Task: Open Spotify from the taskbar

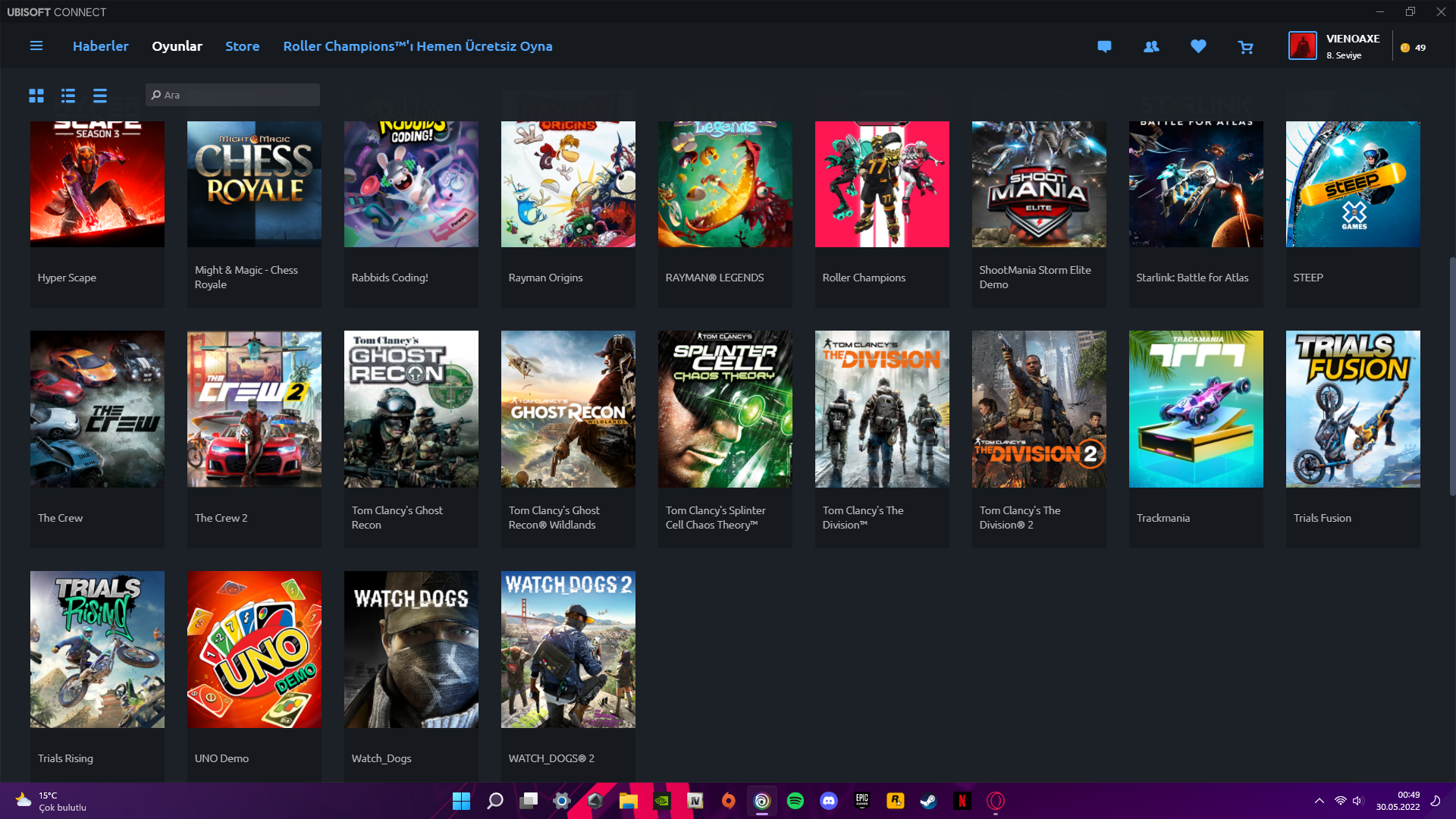Action: pyautogui.click(x=795, y=801)
